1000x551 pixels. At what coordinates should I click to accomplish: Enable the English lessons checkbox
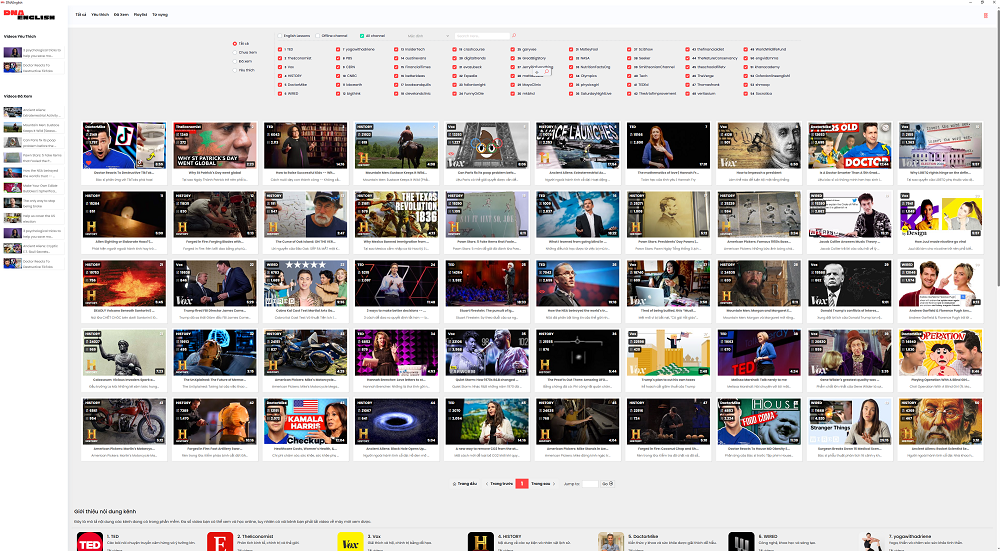[280, 35]
